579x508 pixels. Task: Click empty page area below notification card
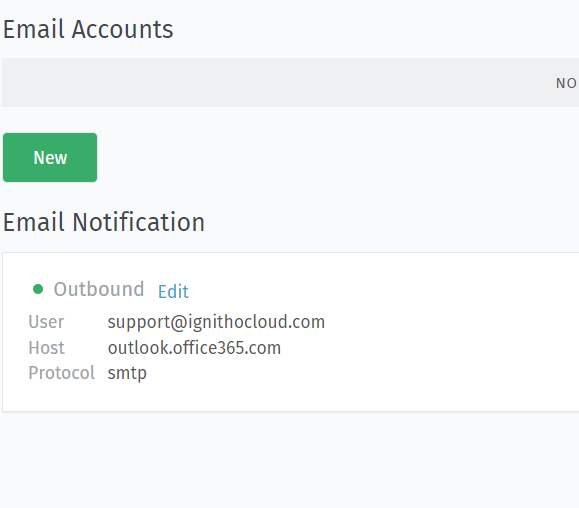click(x=290, y=460)
